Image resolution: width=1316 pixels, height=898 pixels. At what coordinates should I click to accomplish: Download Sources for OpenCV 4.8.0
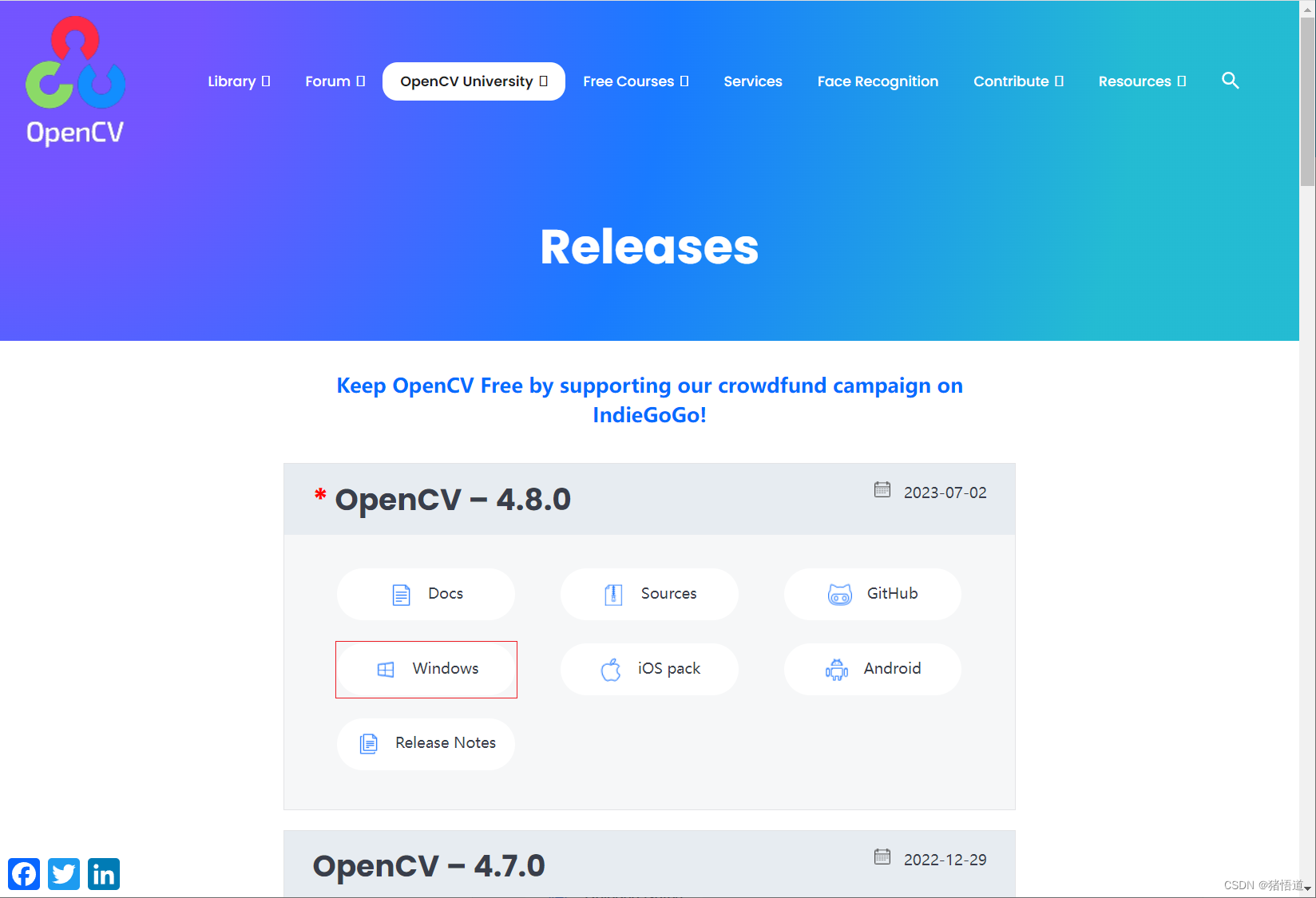coord(649,594)
